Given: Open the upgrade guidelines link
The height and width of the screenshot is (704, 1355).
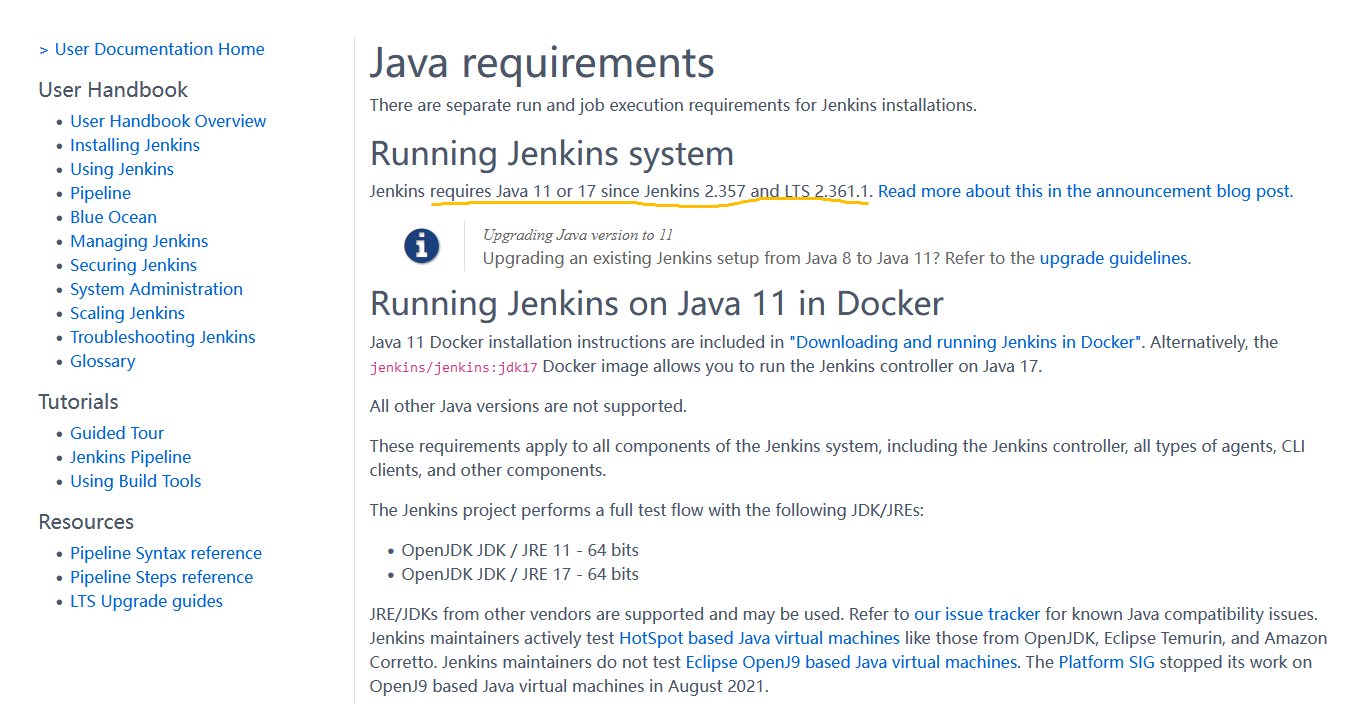Looking at the screenshot, I should [1113, 258].
